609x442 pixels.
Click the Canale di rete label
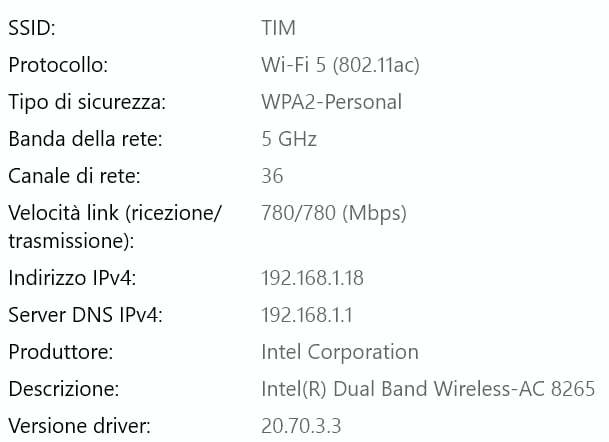pyautogui.click(x=74, y=176)
